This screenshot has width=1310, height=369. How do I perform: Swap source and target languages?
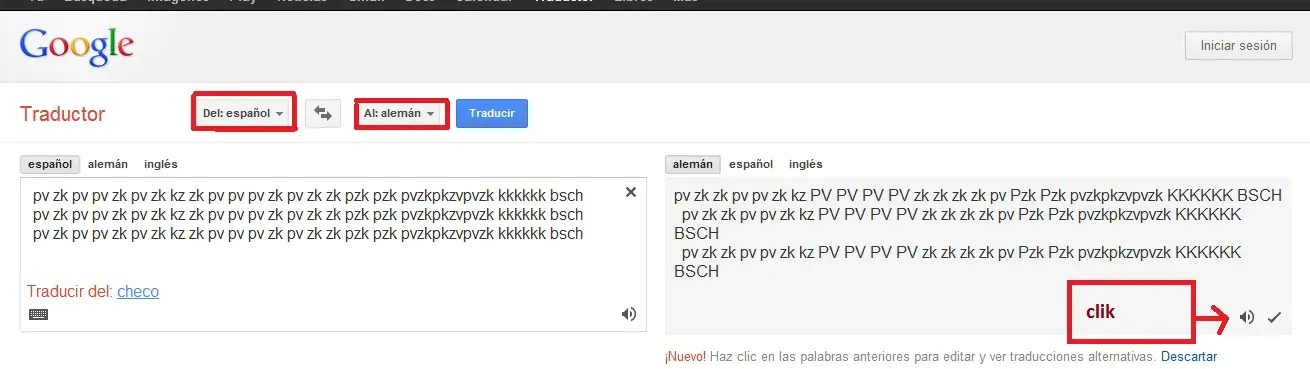click(x=323, y=113)
